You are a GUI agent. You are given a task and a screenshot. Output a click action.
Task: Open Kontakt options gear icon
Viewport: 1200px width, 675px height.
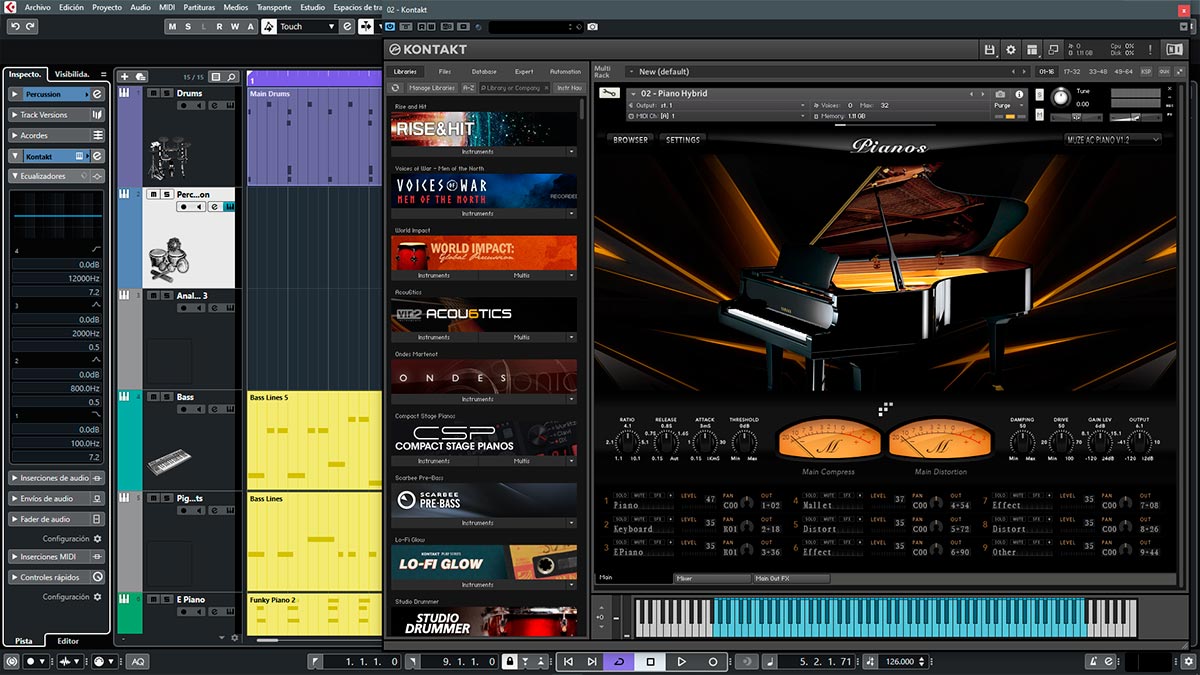1011,49
